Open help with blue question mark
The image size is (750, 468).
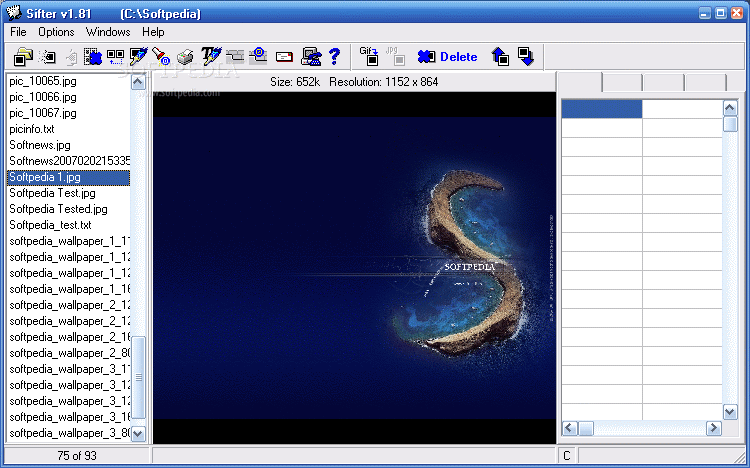click(334, 57)
